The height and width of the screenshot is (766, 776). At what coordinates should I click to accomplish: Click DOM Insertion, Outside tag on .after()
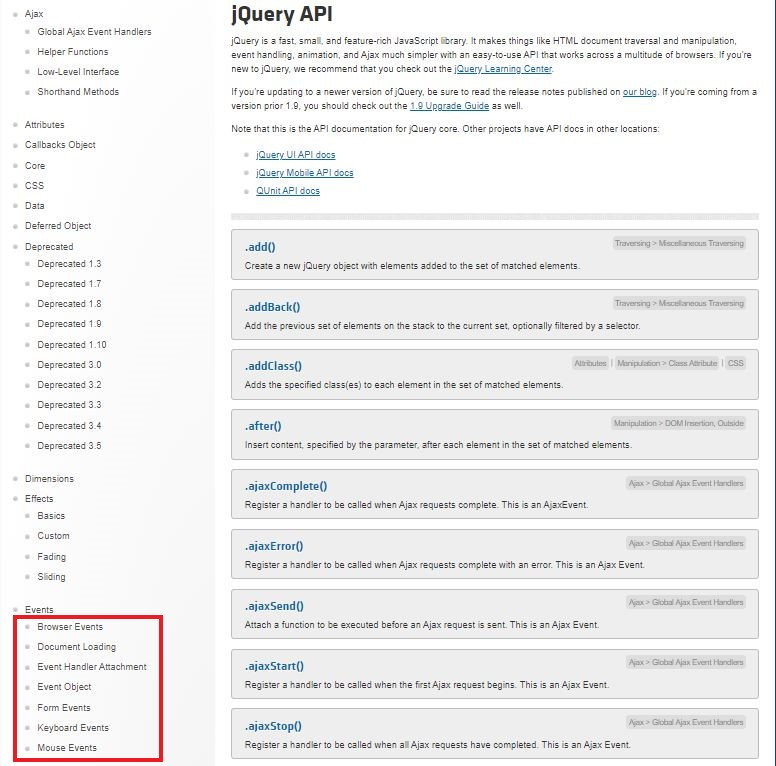(704, 423)
